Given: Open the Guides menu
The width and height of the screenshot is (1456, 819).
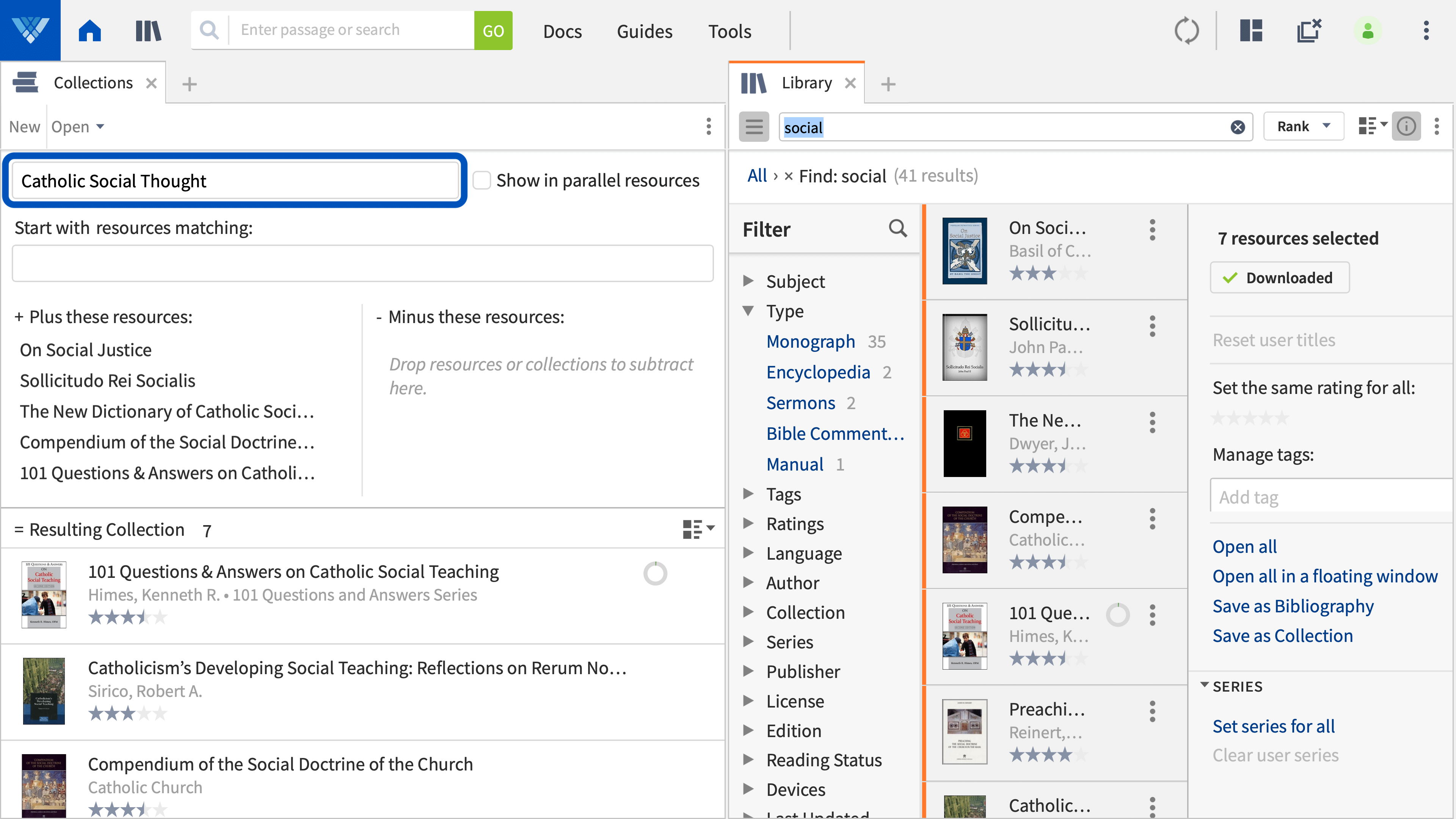Looking at the screenshot, I should pos(644,31).
